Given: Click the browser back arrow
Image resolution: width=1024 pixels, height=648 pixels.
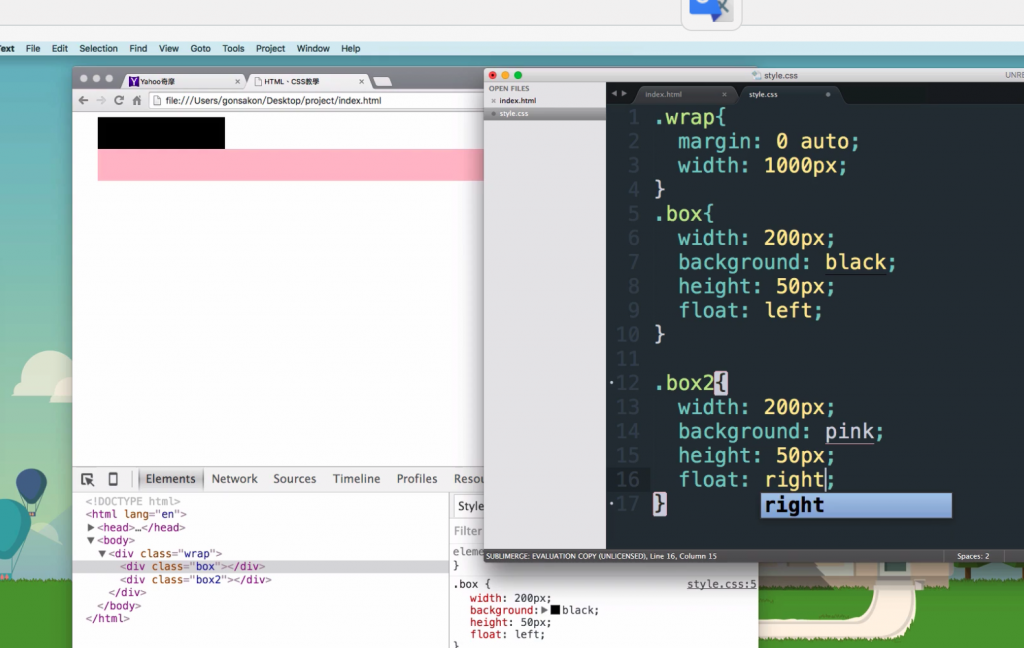Looking at the screenshot, I should (x=83, y=101).
